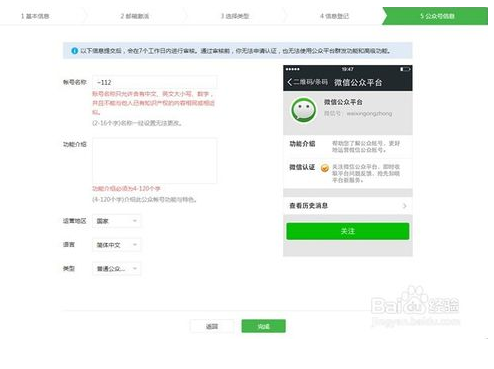
Task: Click the green WeChat avatar in the preview
Action: pos(304,110)
